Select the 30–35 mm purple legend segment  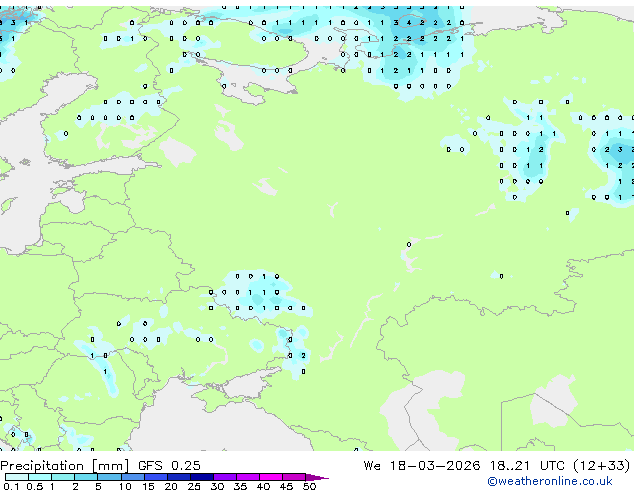point(225,477)
